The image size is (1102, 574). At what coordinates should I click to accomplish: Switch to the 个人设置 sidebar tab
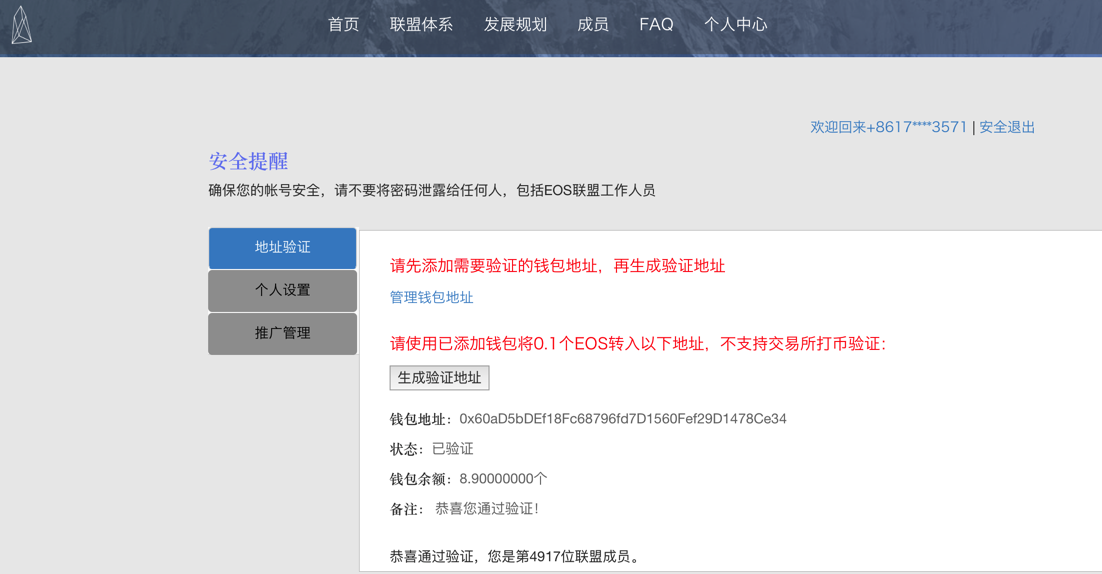[283, 290]
